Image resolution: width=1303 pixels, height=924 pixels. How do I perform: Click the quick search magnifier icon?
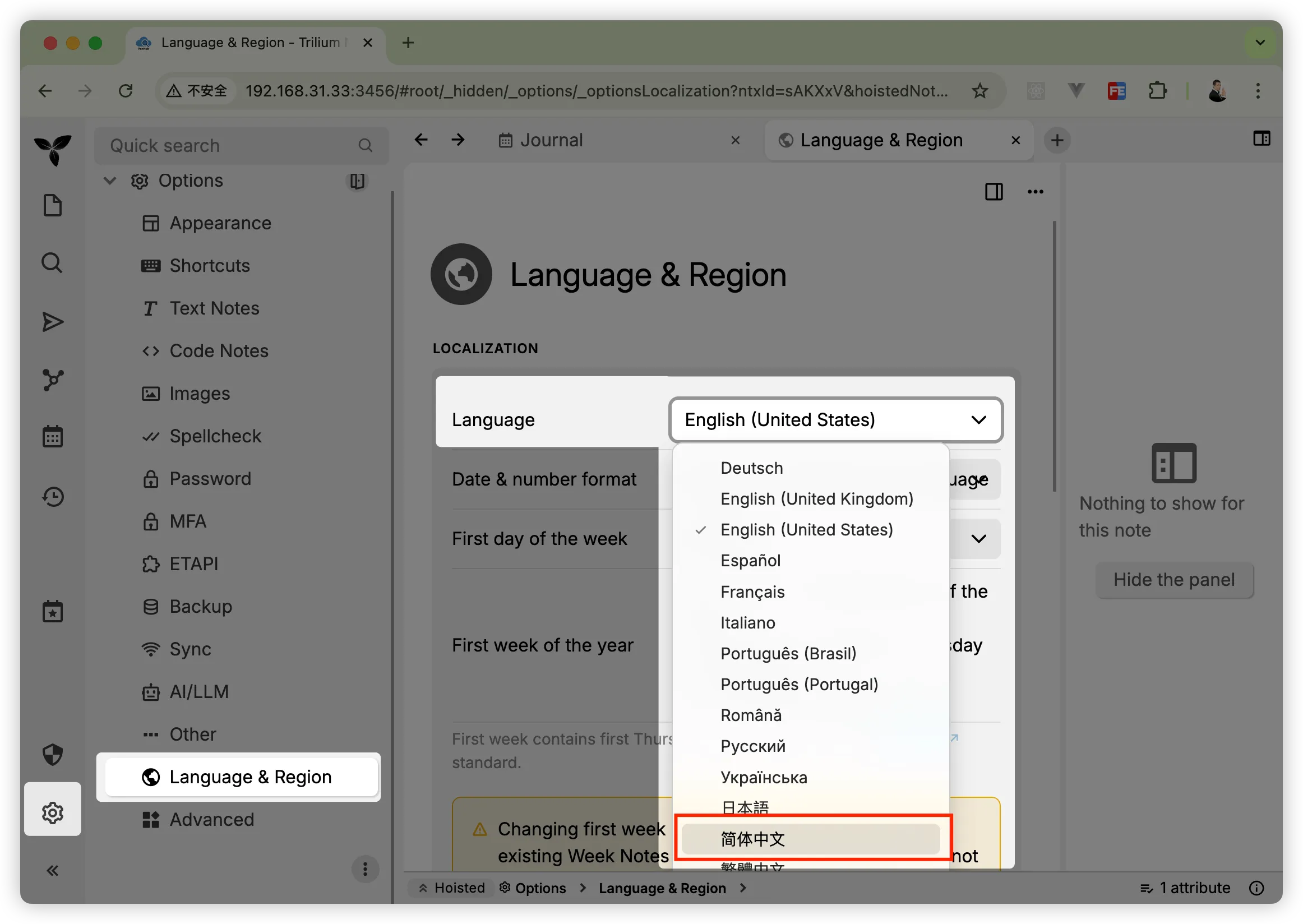coord(366,146)
